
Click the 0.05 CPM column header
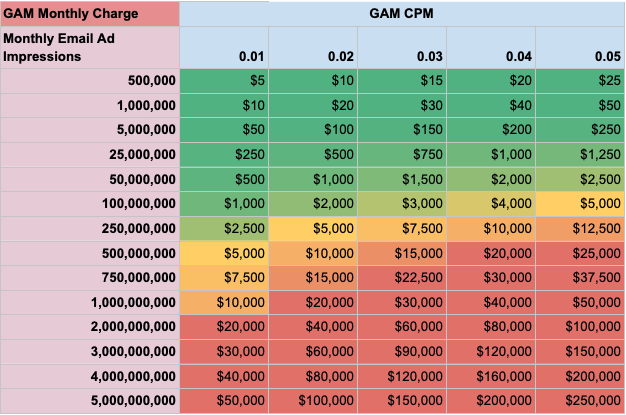point(580,57)
